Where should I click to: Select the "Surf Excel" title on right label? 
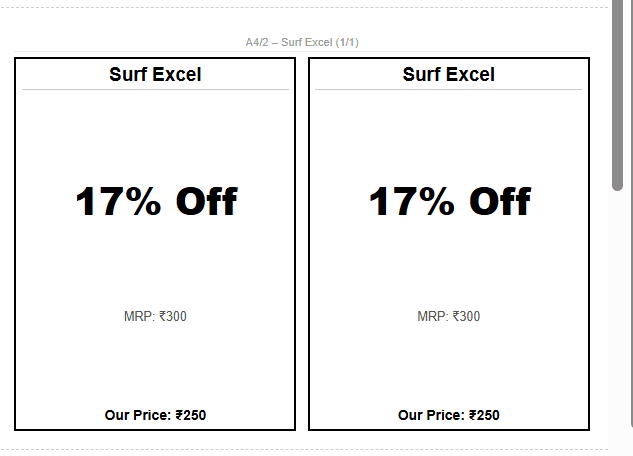[448, 74]
